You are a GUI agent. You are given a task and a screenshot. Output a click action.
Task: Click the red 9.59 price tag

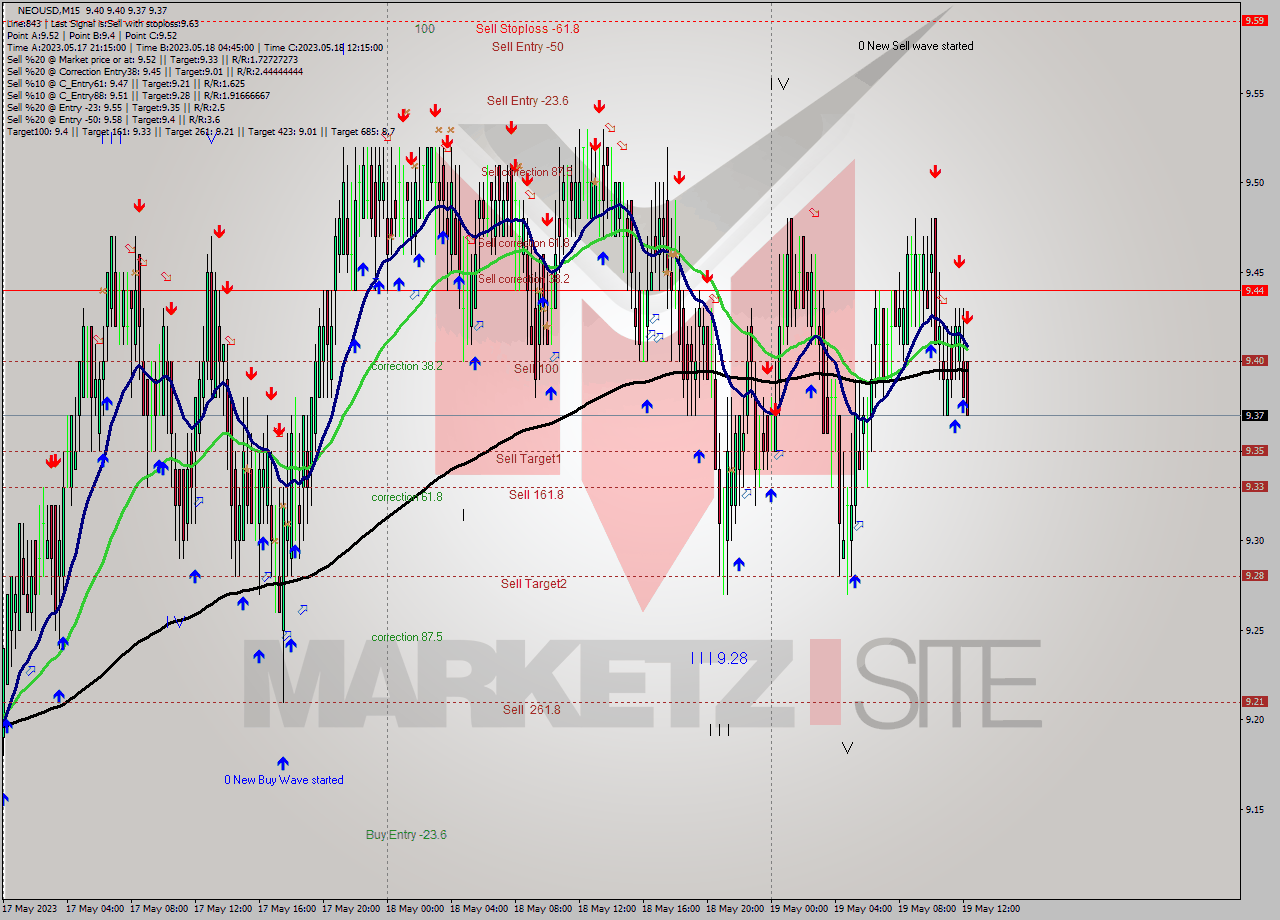[x=1254, y=20]
